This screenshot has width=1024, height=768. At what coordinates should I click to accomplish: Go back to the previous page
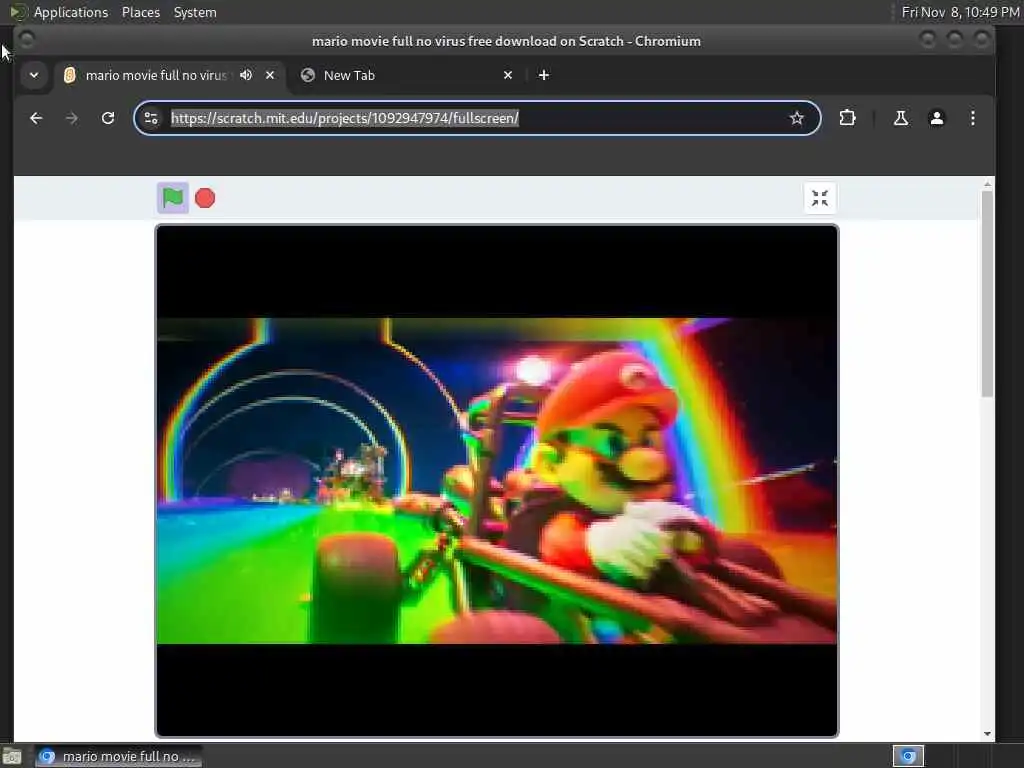click(36, 118)
